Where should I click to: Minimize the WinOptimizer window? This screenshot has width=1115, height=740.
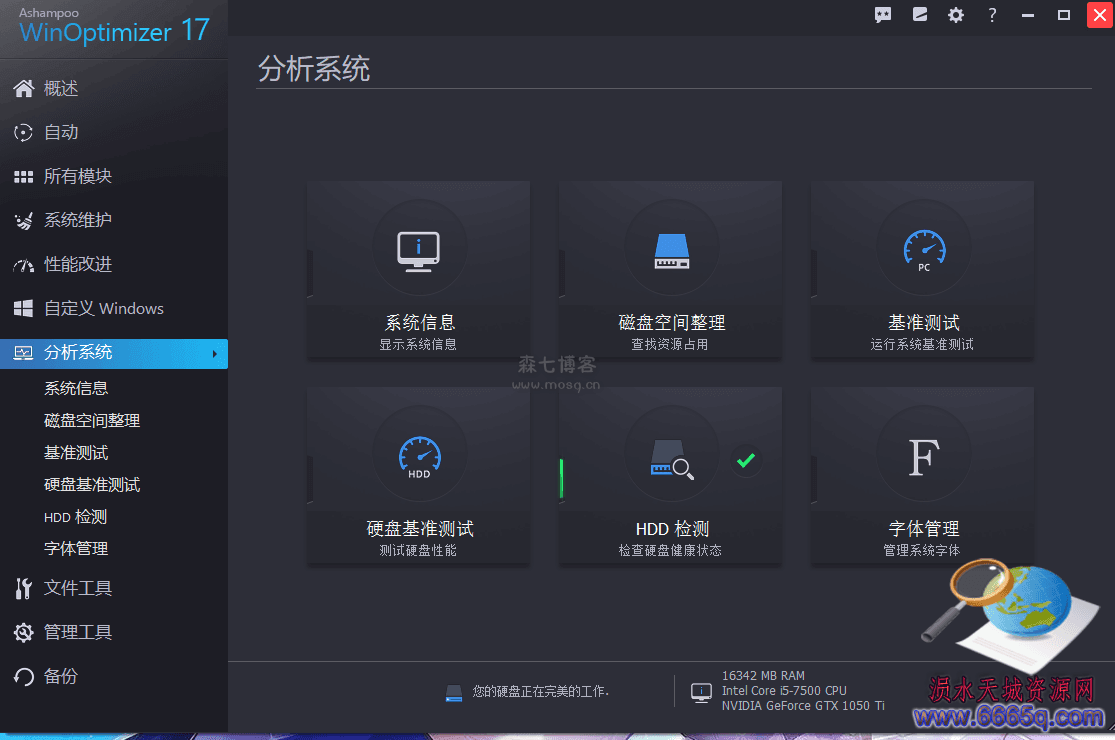1028,15
